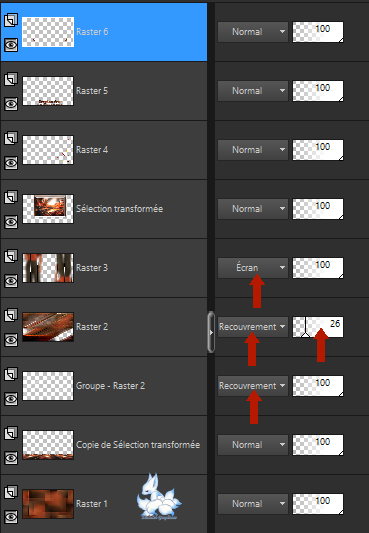Click link icon of Groupe - Raster 2
This screenshot has height=533, width=369.
pyautogui.click(x=11, y=374)
